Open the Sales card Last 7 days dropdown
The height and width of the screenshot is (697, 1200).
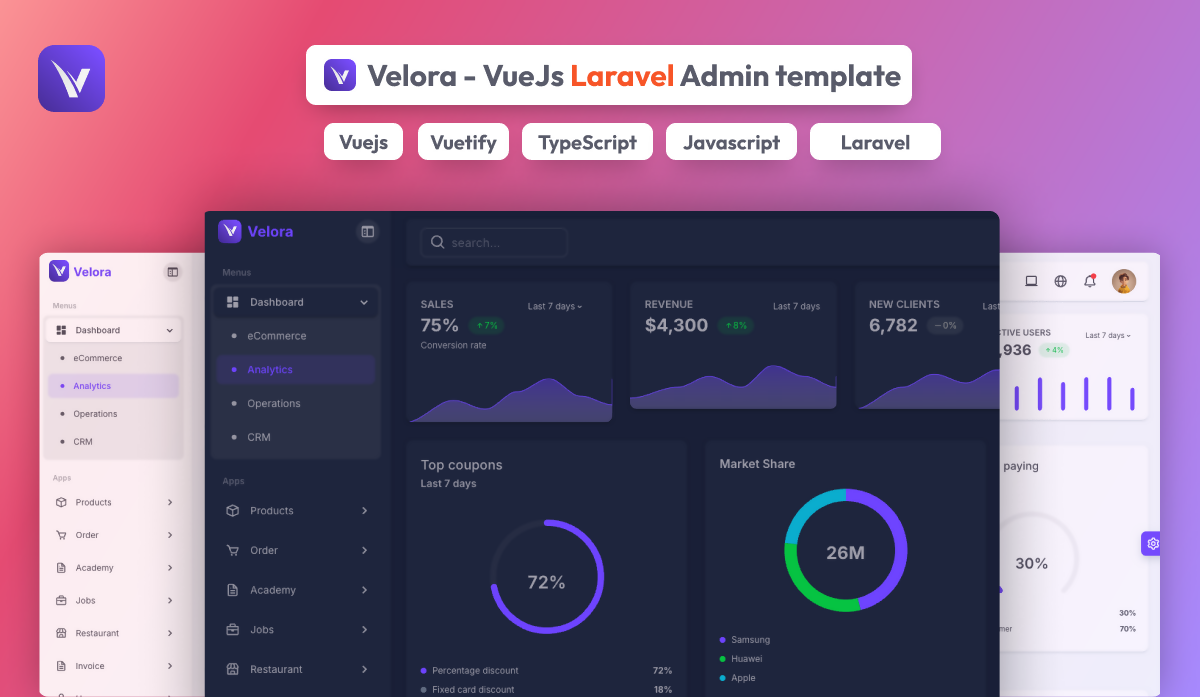555,306
